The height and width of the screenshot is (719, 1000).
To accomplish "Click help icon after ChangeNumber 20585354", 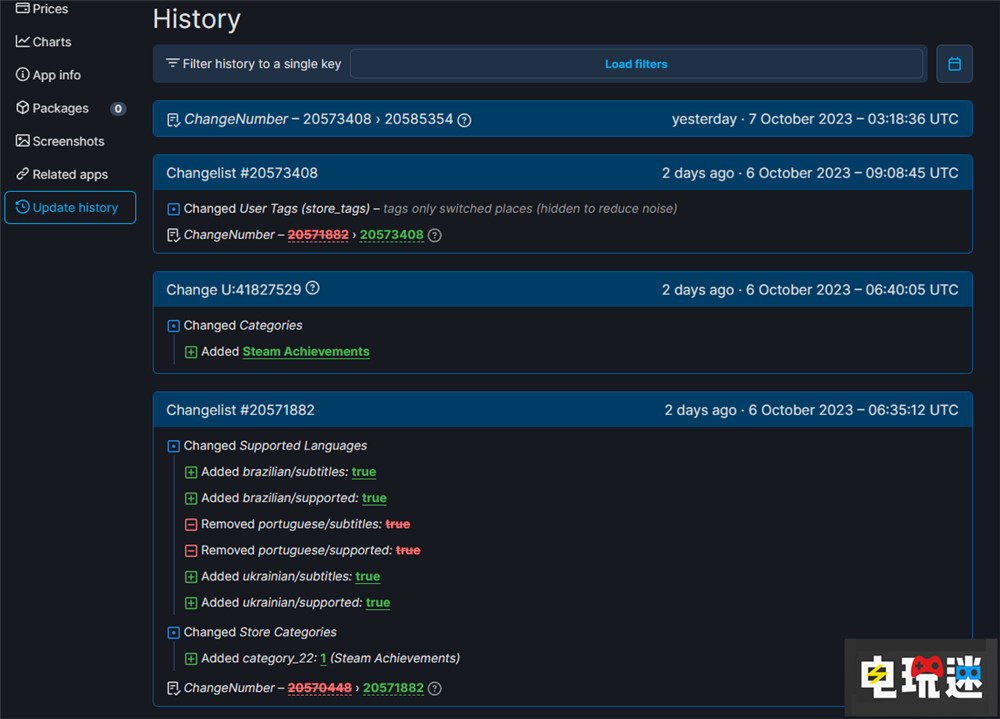I will (x=464, y=120).
